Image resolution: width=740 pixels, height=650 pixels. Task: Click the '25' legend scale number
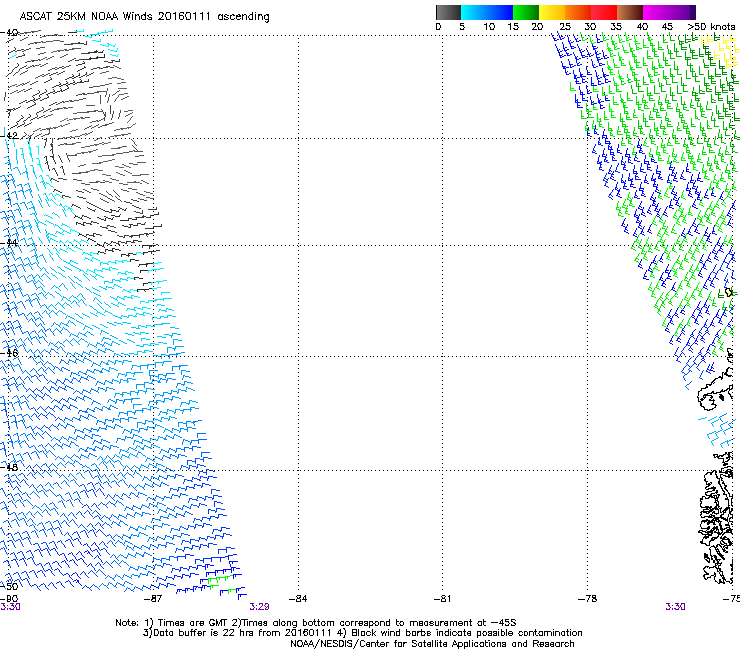tap(565, 27)
